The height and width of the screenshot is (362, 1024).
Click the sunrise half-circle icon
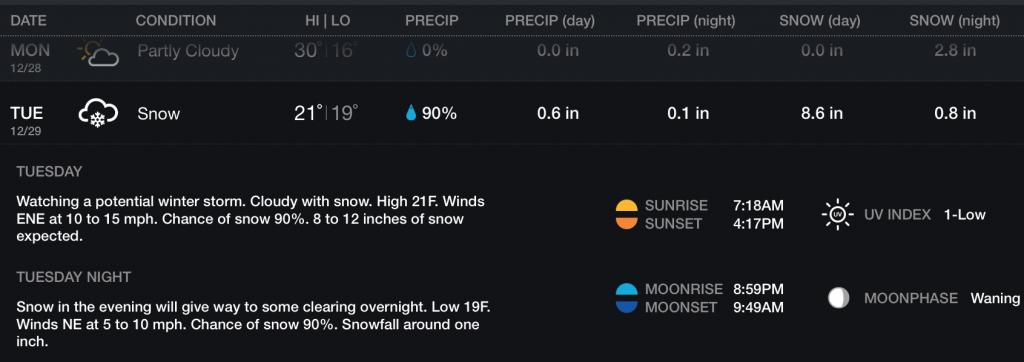pyautogui.click(x=626, y=206)
